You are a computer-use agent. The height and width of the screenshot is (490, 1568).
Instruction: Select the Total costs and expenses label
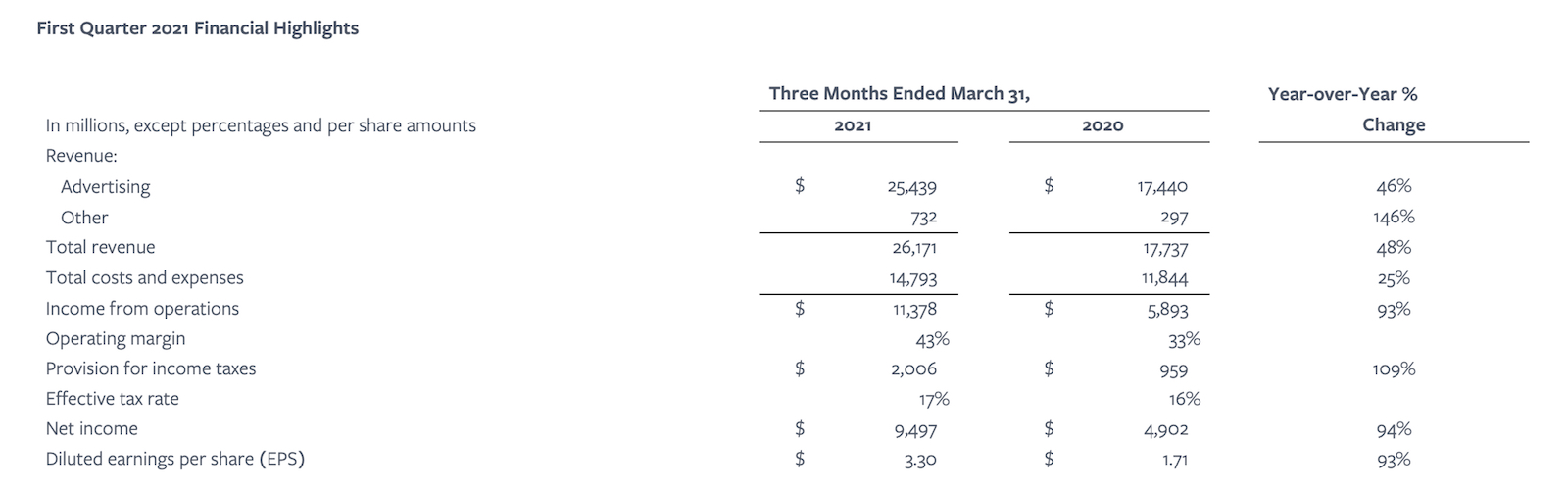pos(144,277)
